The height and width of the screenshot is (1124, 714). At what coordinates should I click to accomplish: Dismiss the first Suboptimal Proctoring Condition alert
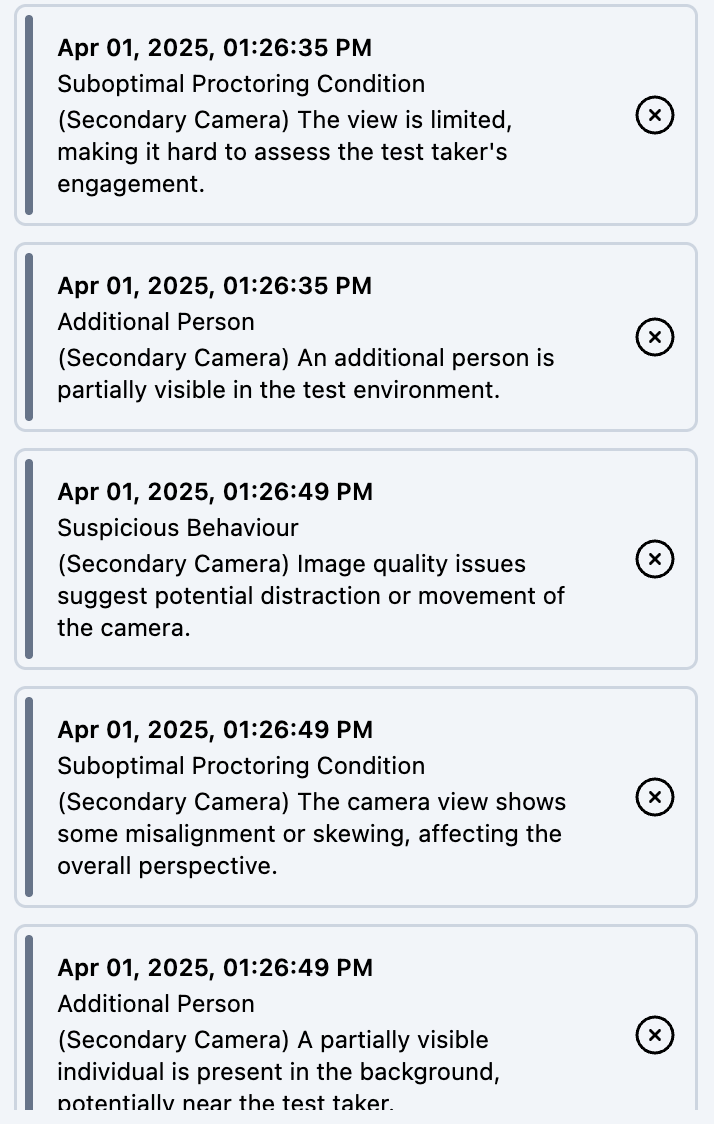[655, 115]
